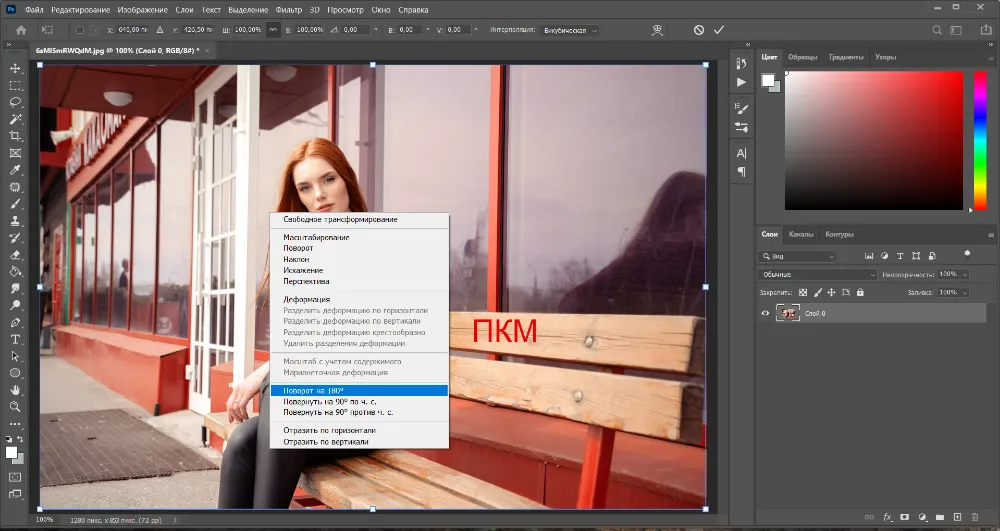Pick the Type tool in toolbar
This screenshot has width=1000, height=531.
click(15, 339)
